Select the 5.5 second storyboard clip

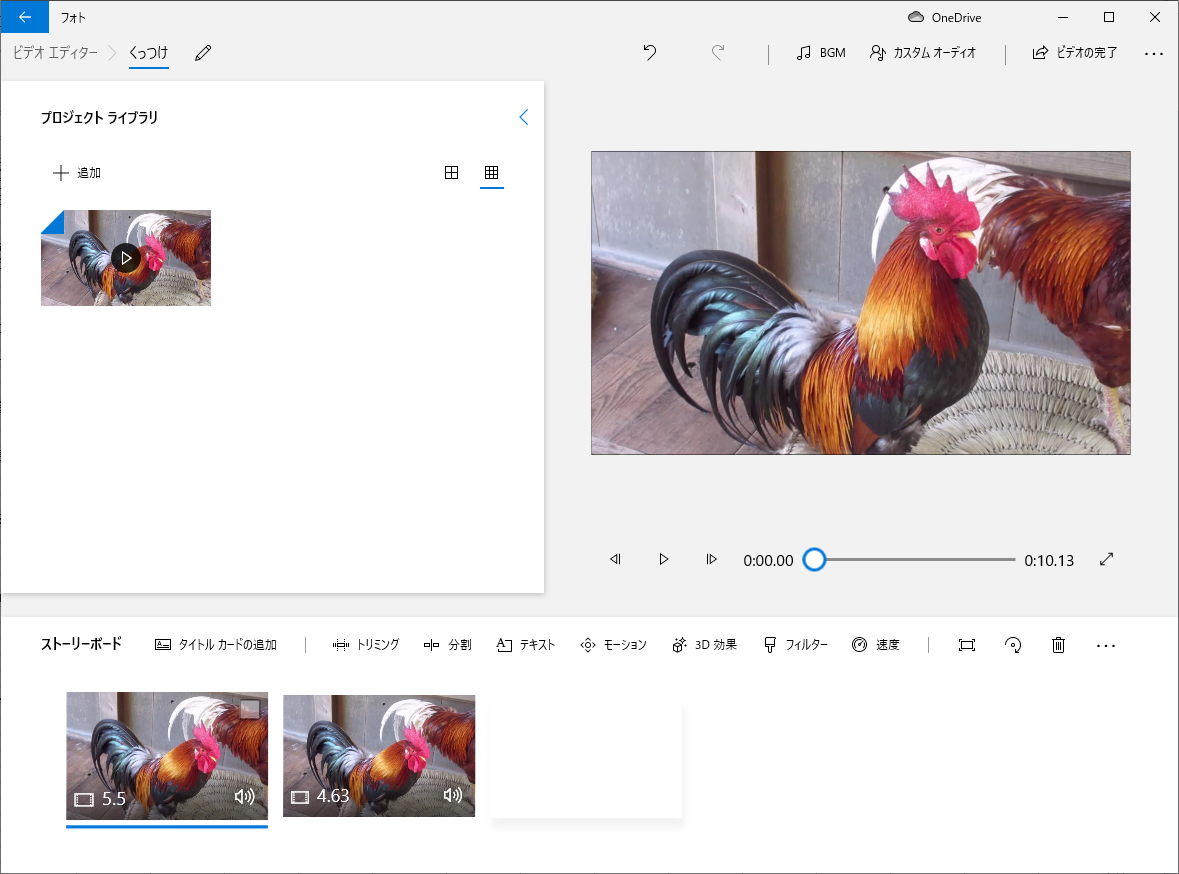pyautogui.click(x=167, y=756)
